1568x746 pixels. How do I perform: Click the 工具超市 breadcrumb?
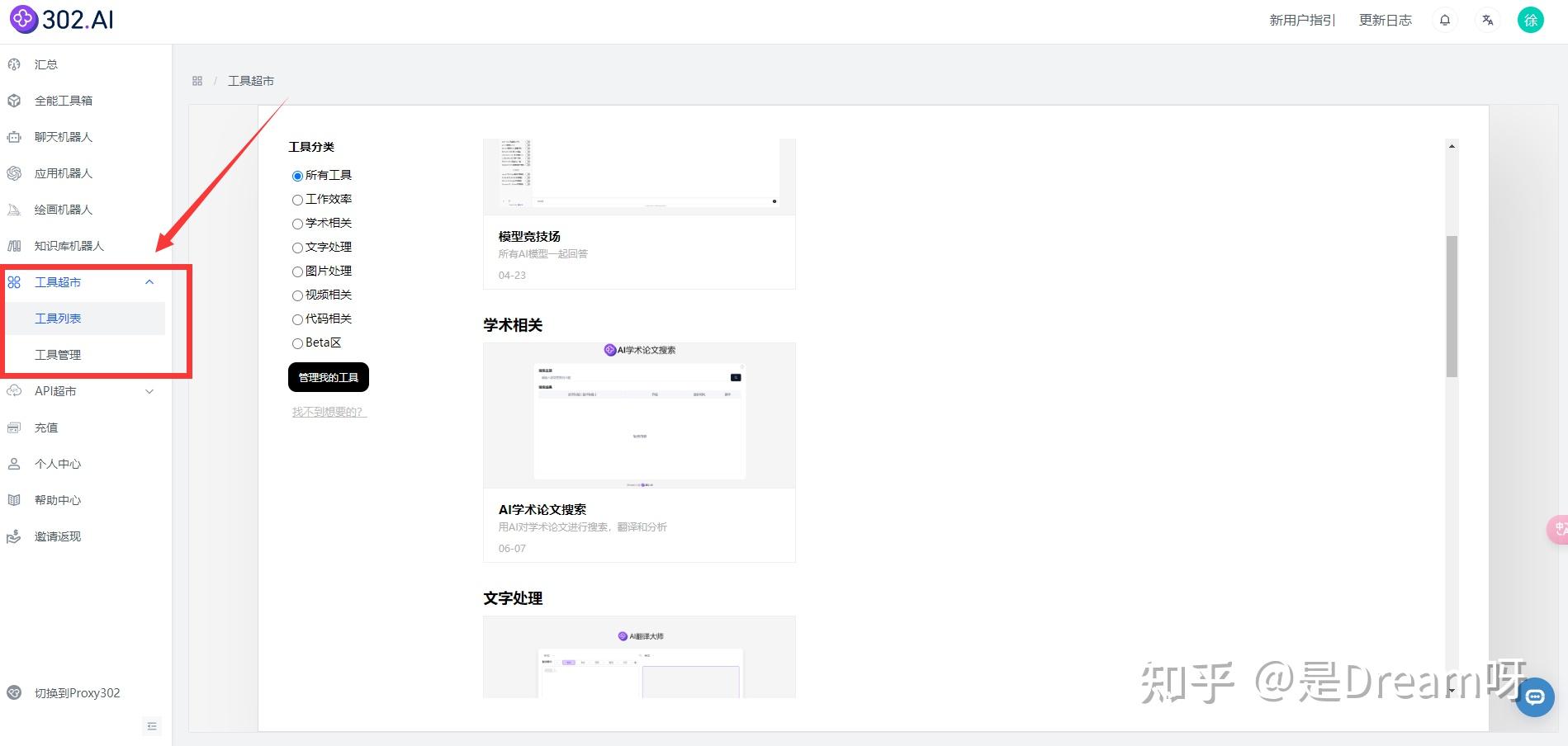[x=251, y=81]
